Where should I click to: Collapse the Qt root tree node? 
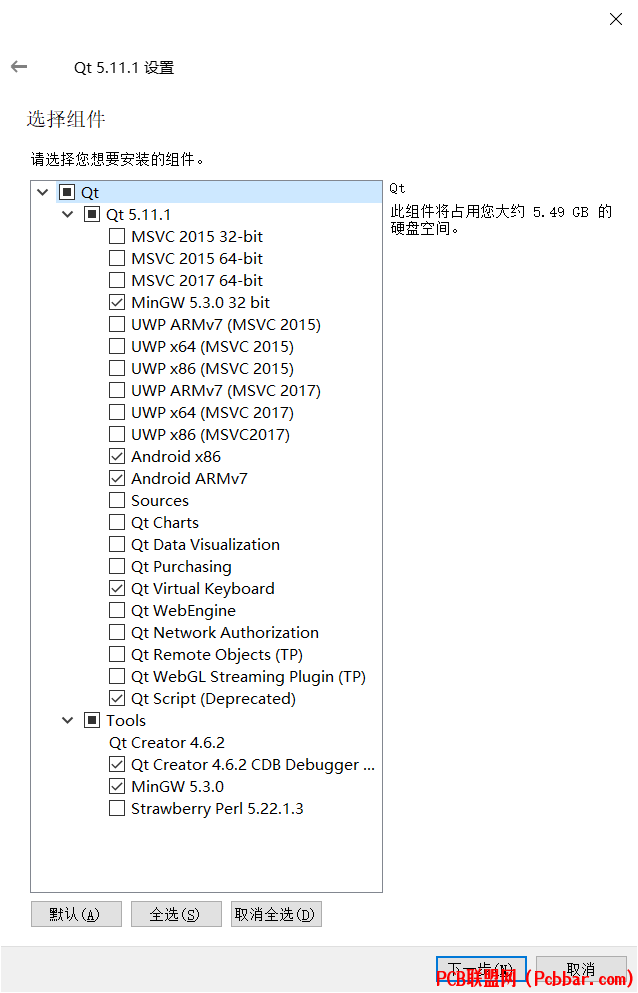click(42, 192)
